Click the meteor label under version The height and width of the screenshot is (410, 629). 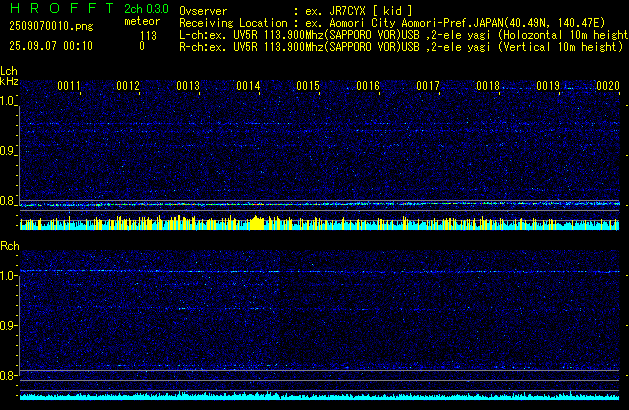pos(142,21)
